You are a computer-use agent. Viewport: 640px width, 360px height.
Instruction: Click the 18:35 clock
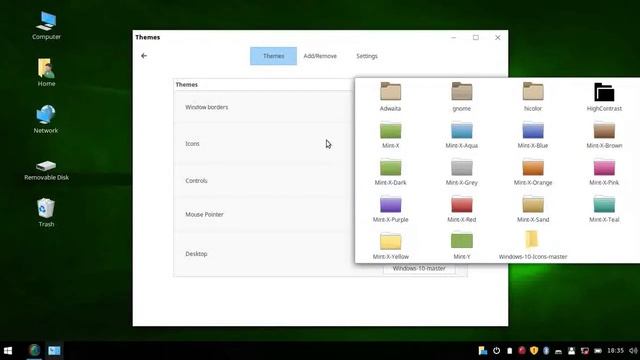pos(615,351)
